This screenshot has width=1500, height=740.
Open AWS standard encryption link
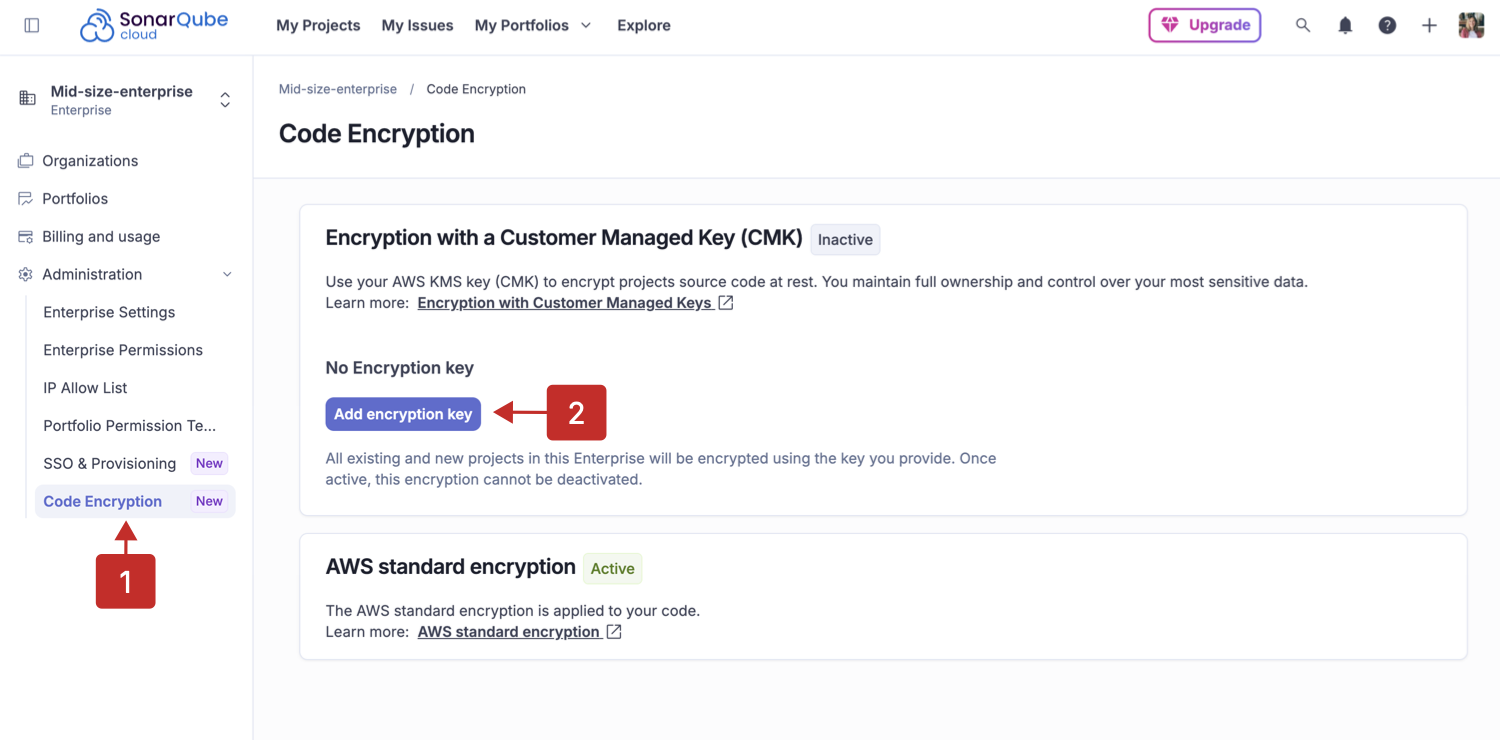click(x=509, y=632)
